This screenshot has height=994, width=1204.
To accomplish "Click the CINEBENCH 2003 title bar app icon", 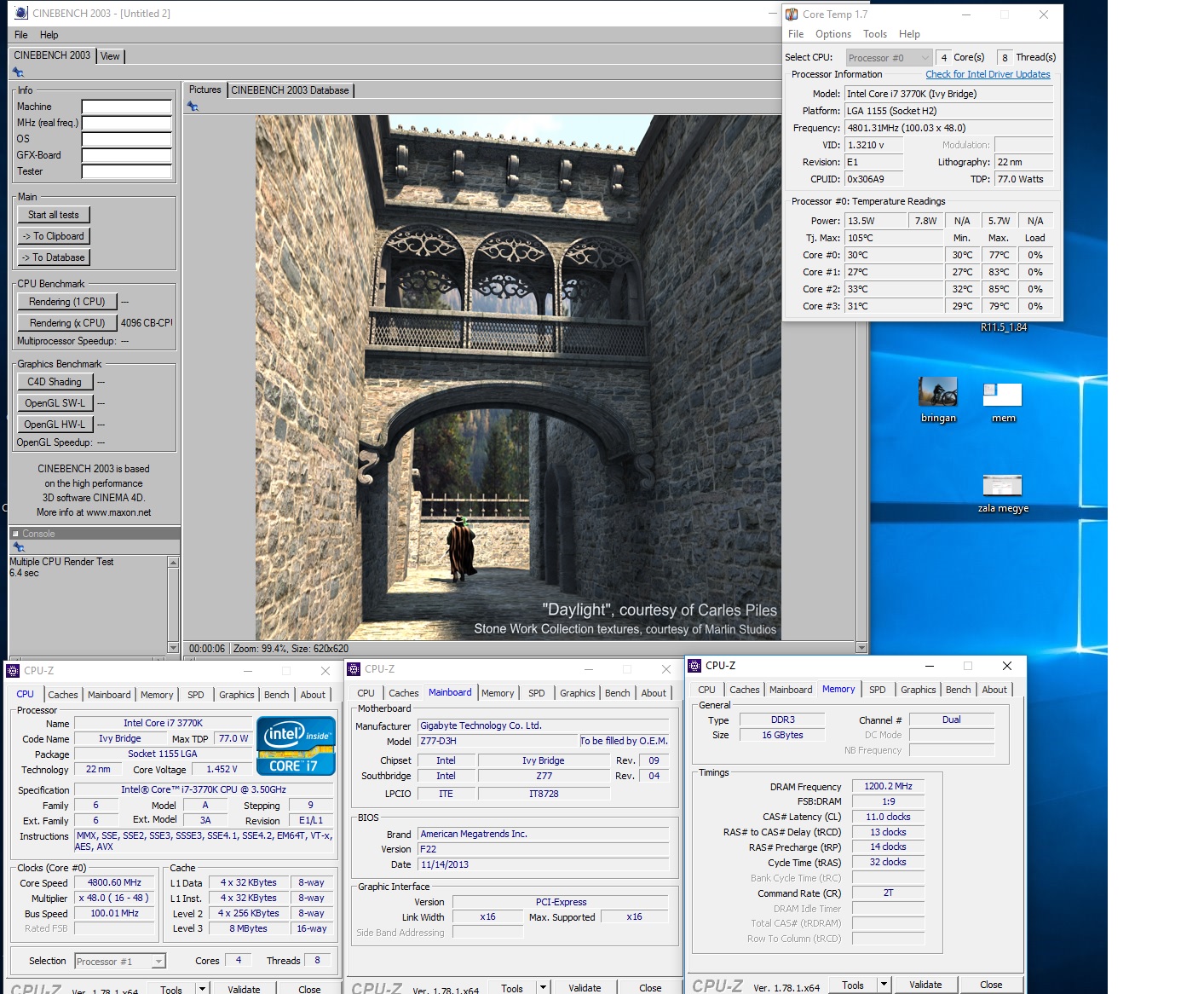I will tap(21, 14).
